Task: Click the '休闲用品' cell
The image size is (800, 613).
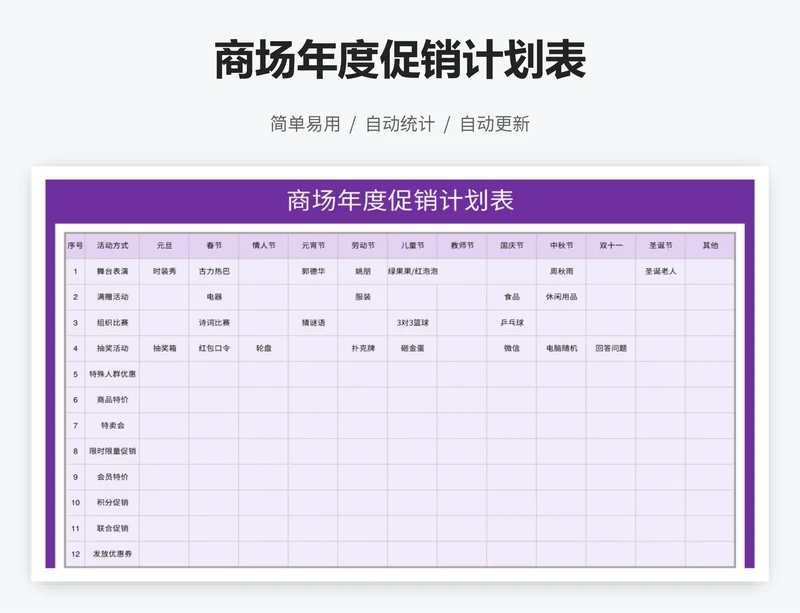Action: click(x=561, y=297)
